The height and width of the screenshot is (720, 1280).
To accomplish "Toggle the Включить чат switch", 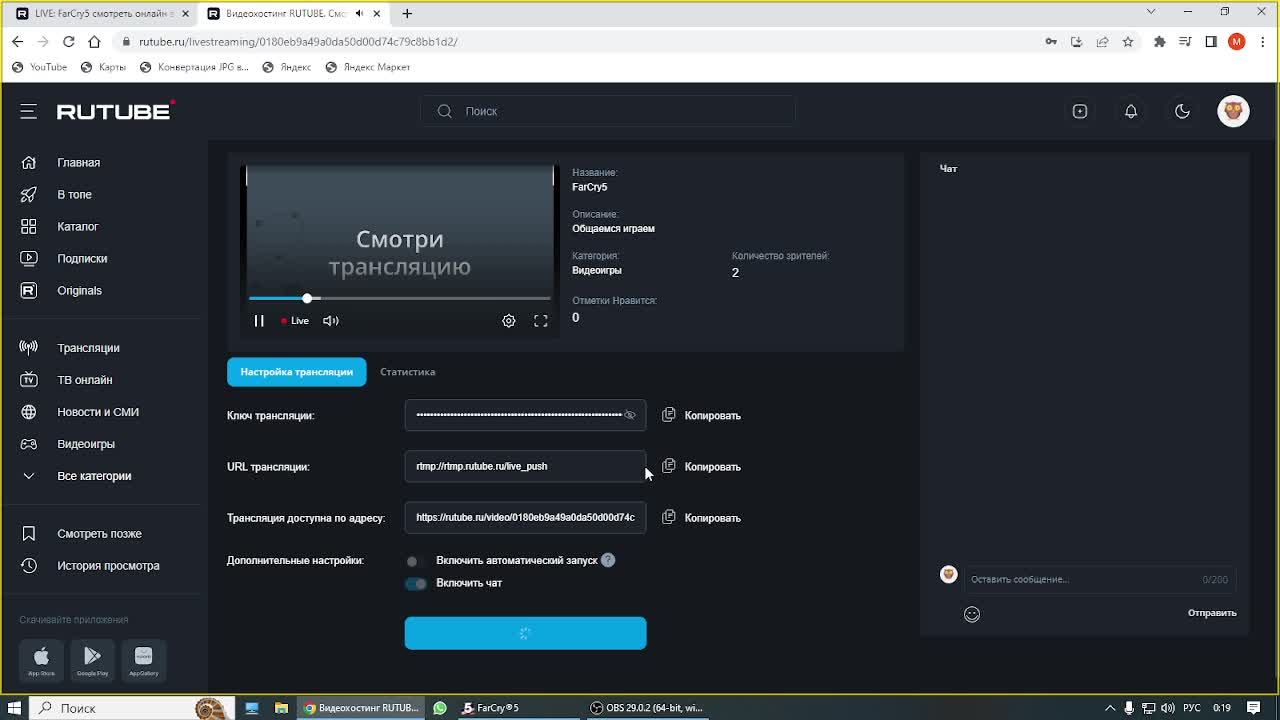I will point(415,583).
